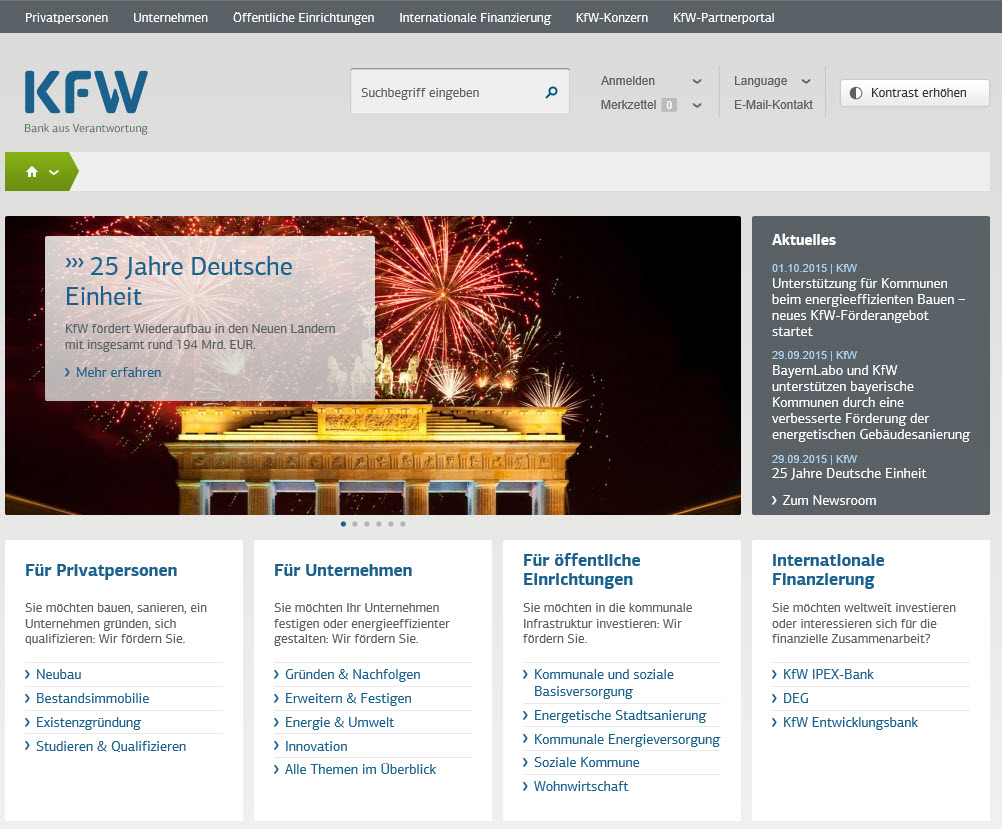Click the search magnifier icon
This screenshot has height=829, width=1002.
[551, 91]
